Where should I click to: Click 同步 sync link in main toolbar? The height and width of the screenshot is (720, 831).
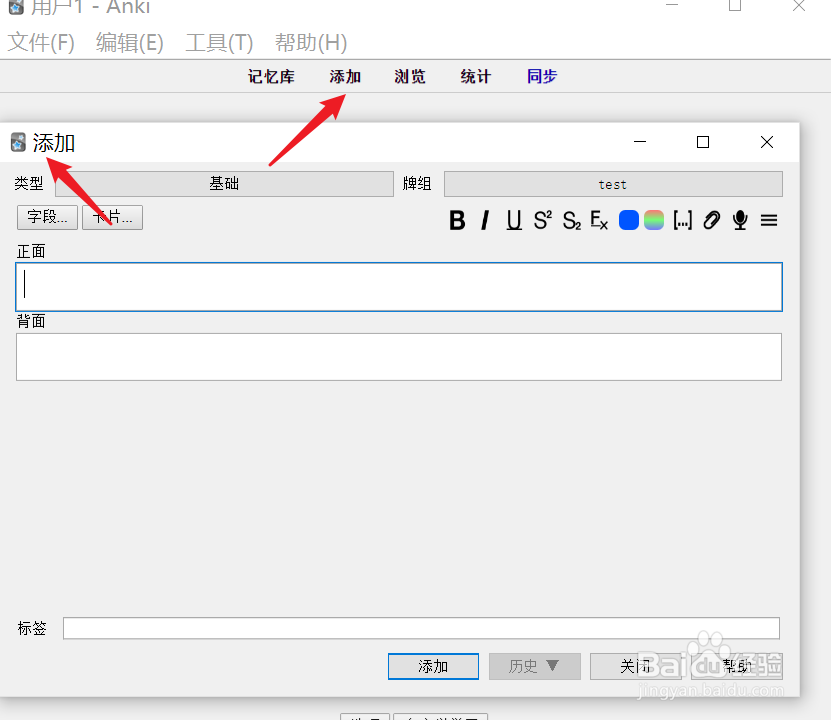pyautogui.click(x=542, y=77)
